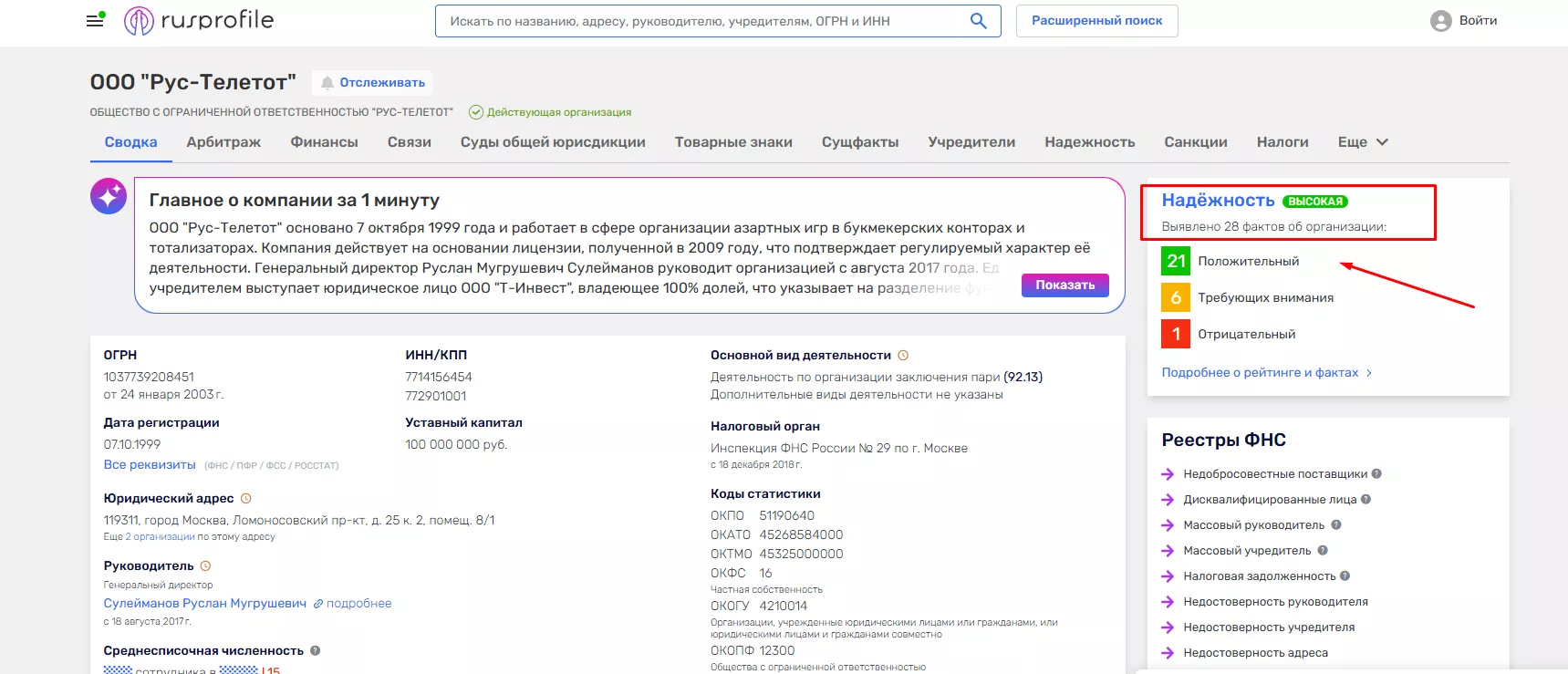Click help icon next to Массовый учредитель
Screen dimensions: 1568x674
pyautogui.click(x=1323, y=550)
